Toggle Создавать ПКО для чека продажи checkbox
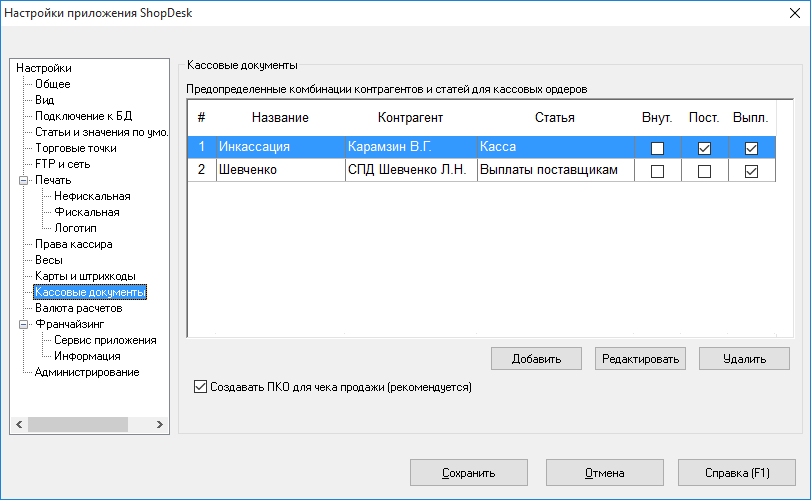 (200, 387)
